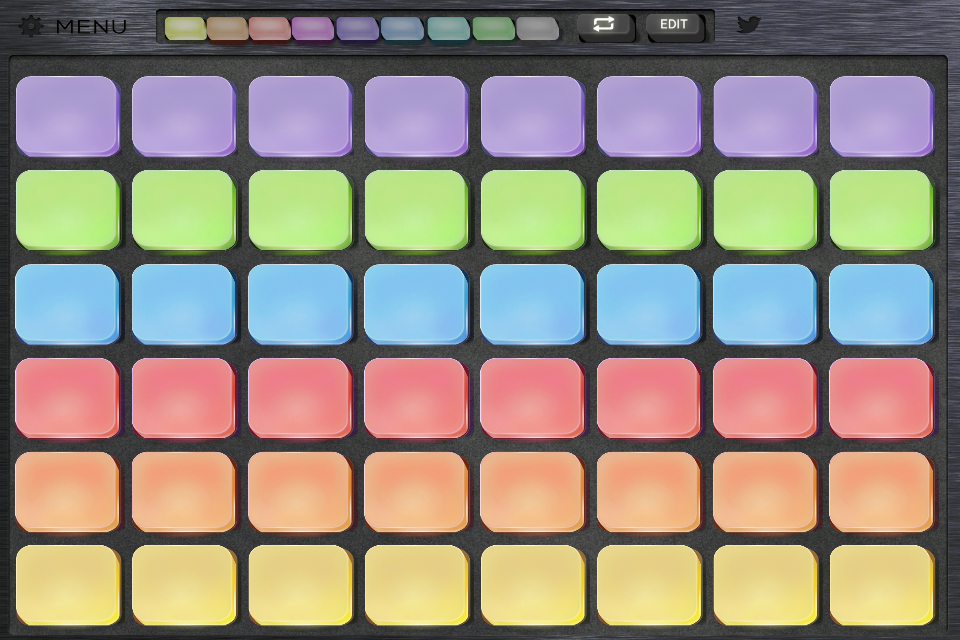Viewport: 960px width, 640px height.
Task: Tap the first purple pad
Action: pyautogui.click(x=67, y=116)
